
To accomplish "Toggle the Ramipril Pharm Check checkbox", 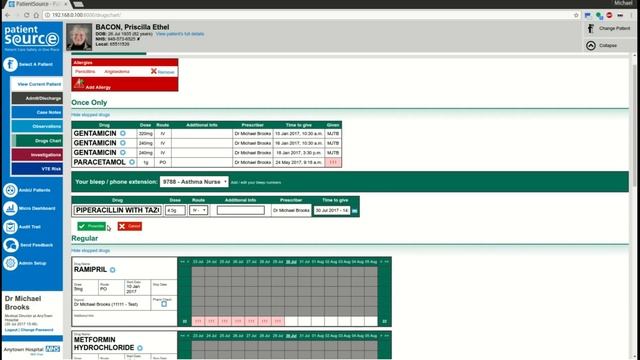I will pyautogui.click(x=164, y=304).
